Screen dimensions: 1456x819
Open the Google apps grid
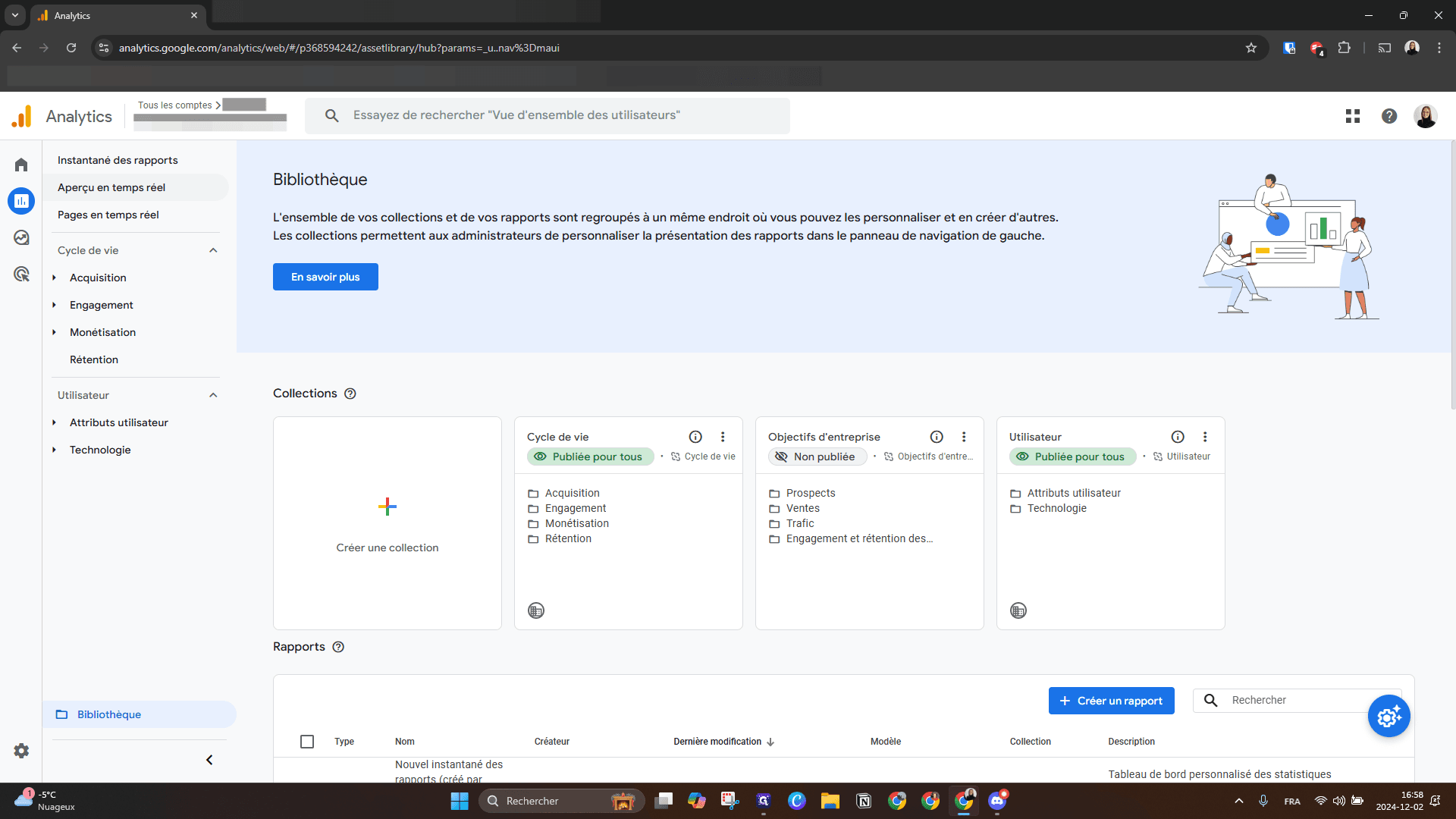point(1353,116)
